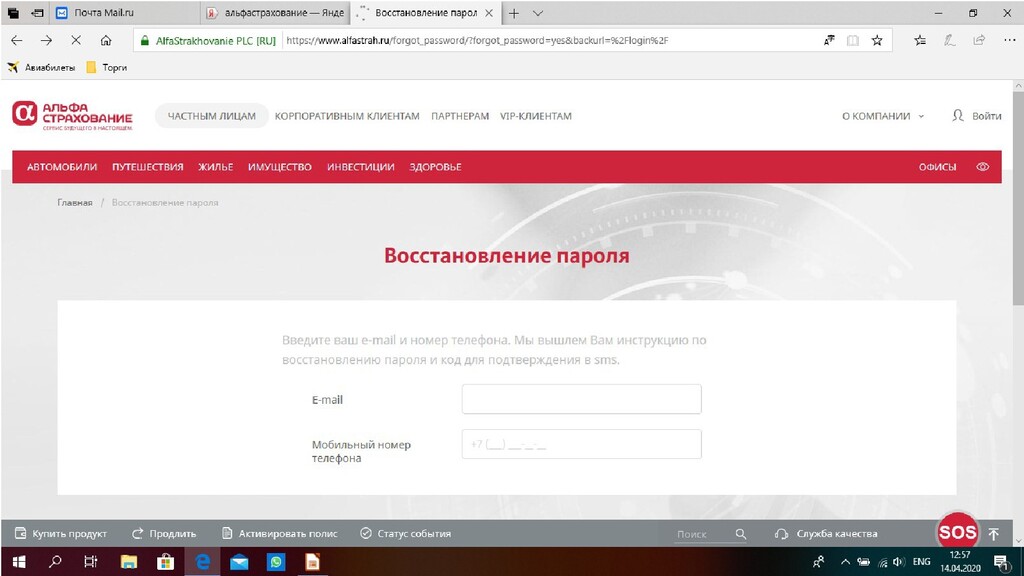The image size is (1024, 576).
Task: Click the browser address bar URL
Action: (477, 40)
